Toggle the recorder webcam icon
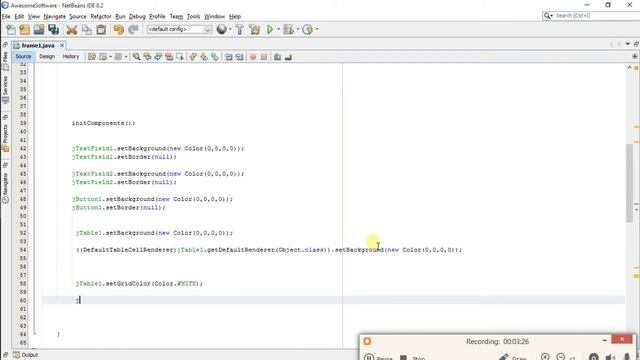The image size is (640, 360). click(x=594, y=357)
